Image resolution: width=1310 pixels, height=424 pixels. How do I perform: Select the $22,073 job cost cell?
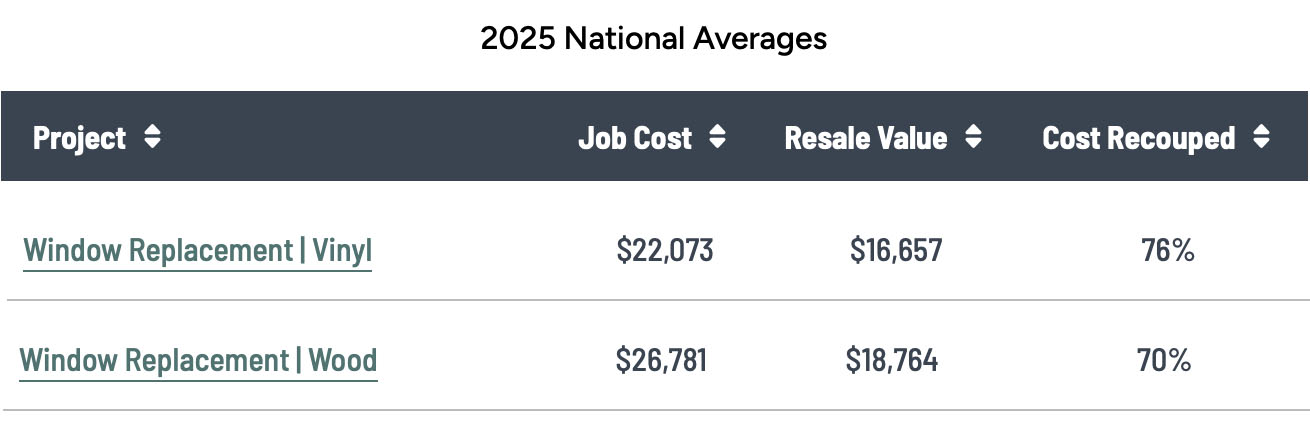coord(665,250)
